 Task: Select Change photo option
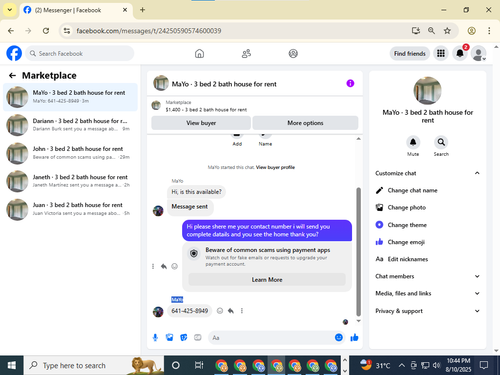pyautogui.click(x=427, y=207)
